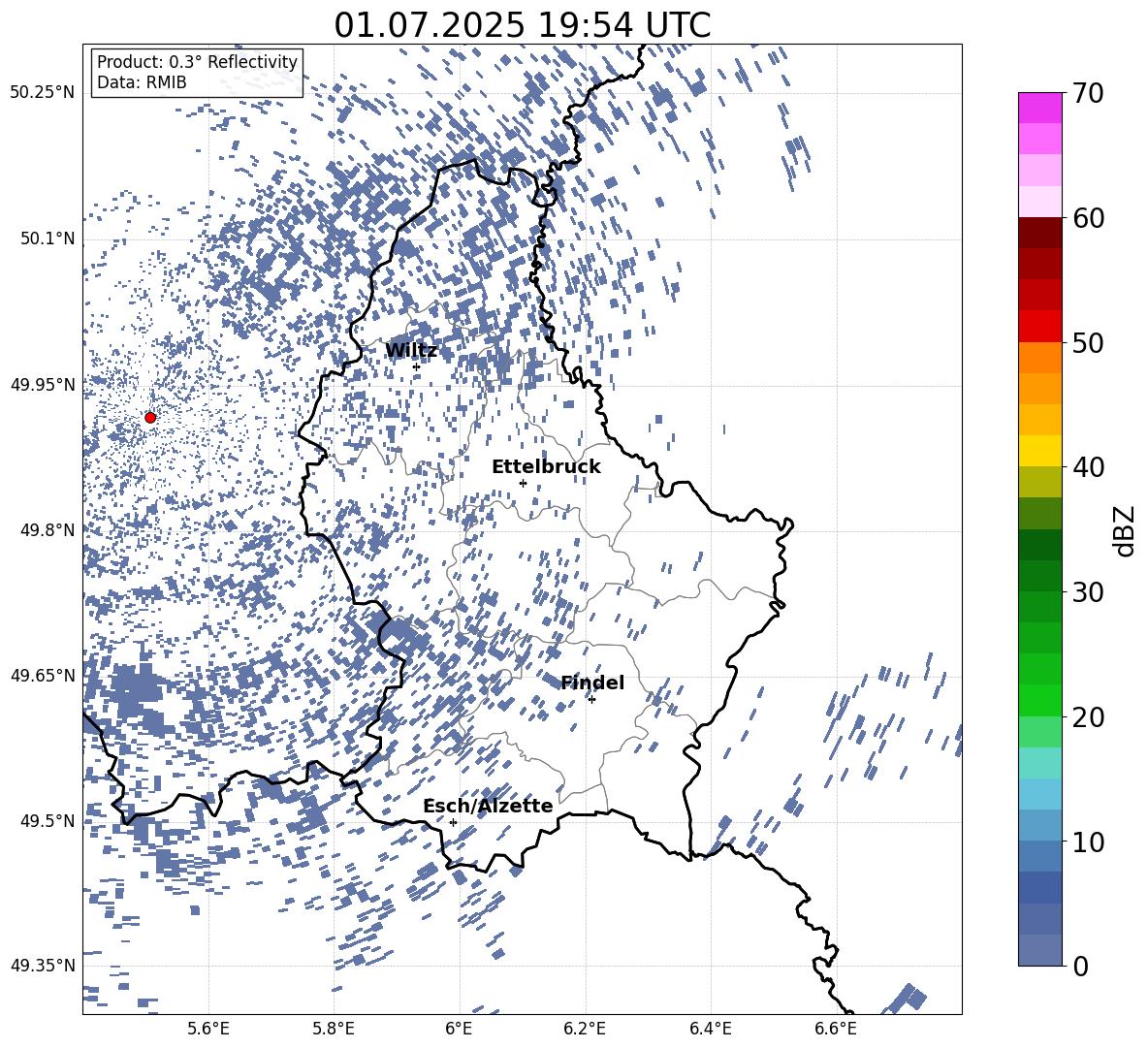Click the Esch/Alzette station cross marker
The width and height of the screenshot is (1148, 1048).
point(453,822)
